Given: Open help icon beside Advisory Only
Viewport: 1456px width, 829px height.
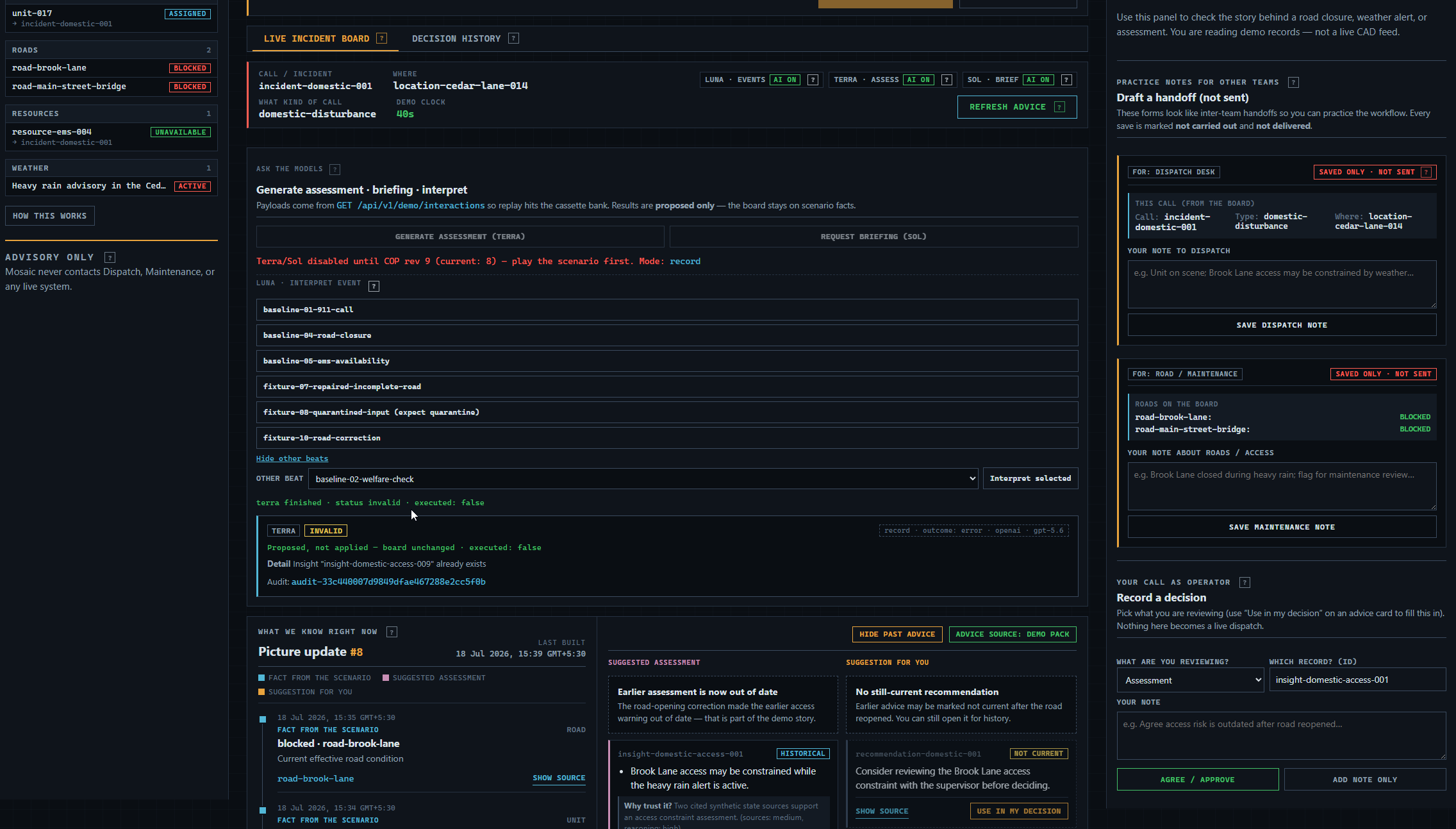Looking at the screenshot, I should [110, 258].
